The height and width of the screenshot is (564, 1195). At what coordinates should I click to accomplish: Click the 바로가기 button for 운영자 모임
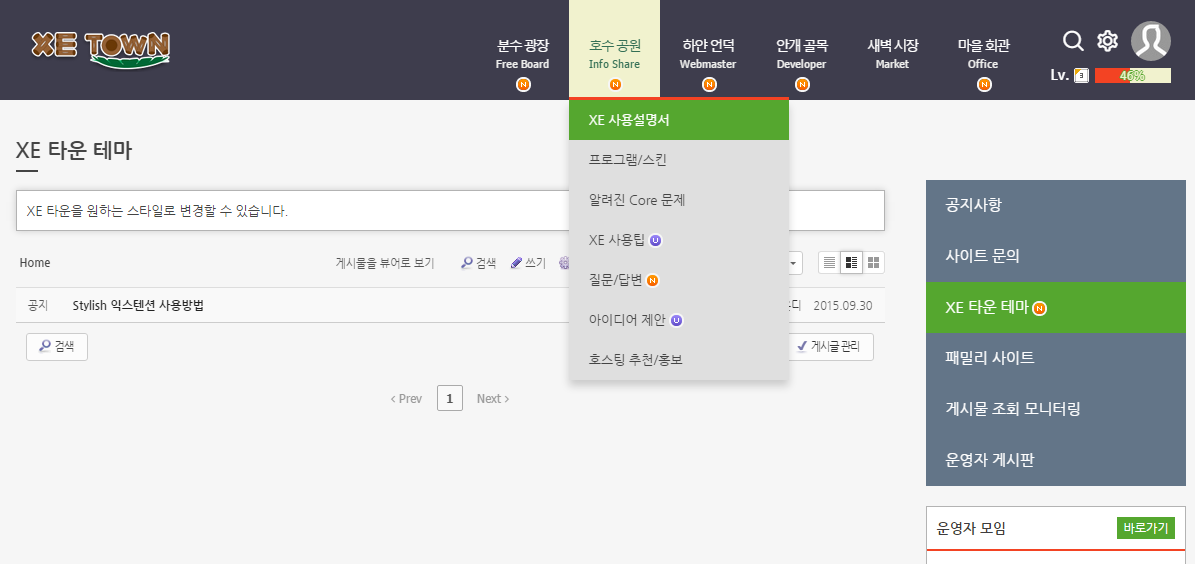tap(1146, 528)
